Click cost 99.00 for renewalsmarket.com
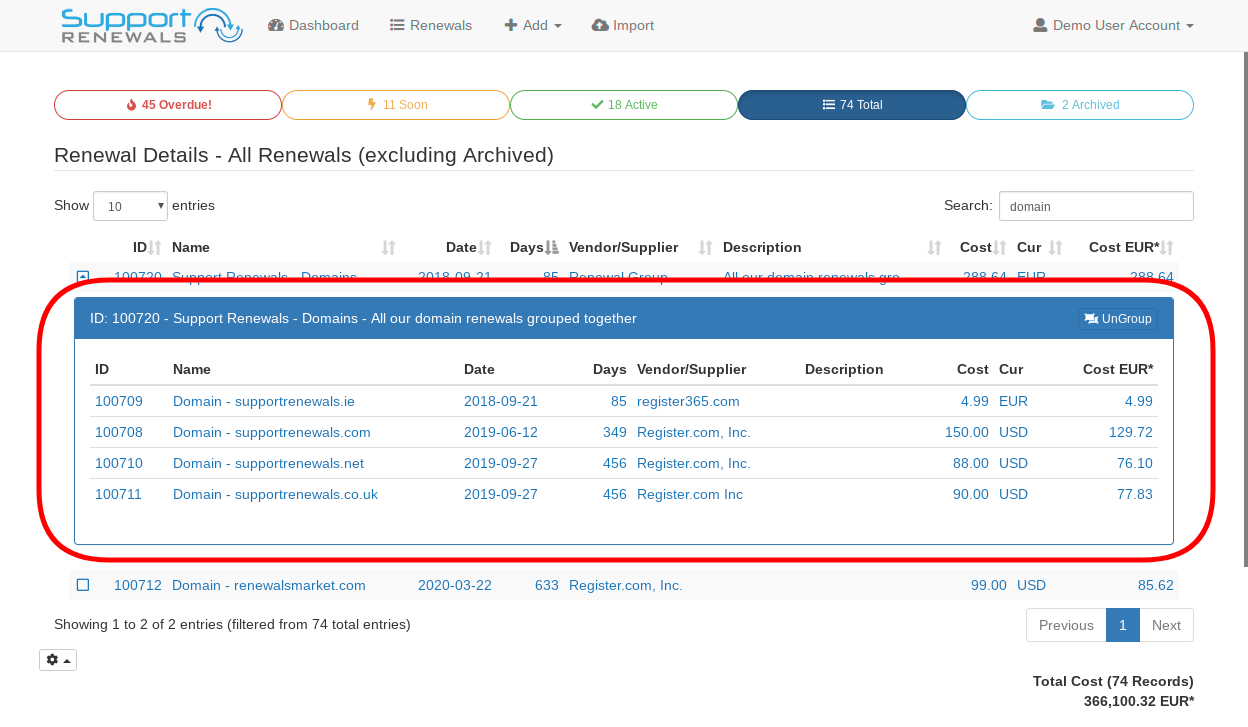Screen dimensions: 1248x727 coord(989,585)
